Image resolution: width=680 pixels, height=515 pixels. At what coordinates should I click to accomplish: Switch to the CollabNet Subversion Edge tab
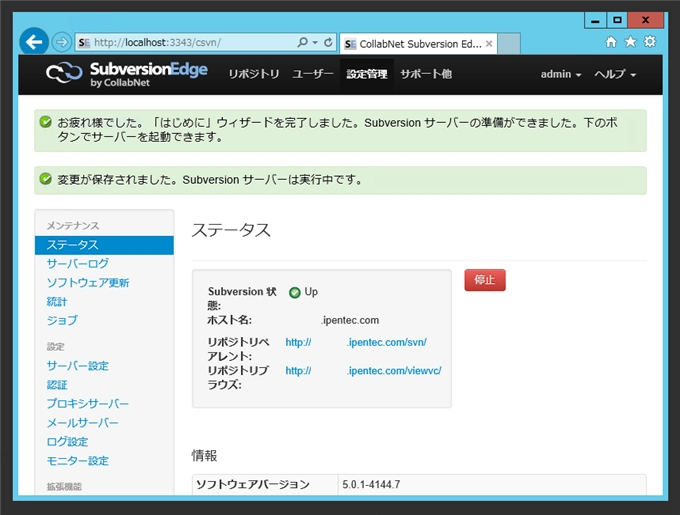click(418, 44)
